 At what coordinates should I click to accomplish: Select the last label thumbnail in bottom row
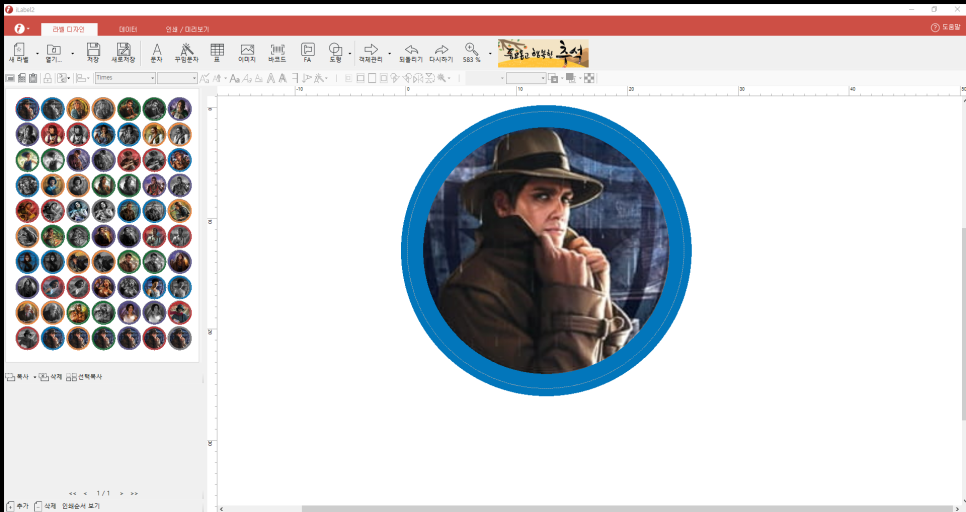(179, 338)
